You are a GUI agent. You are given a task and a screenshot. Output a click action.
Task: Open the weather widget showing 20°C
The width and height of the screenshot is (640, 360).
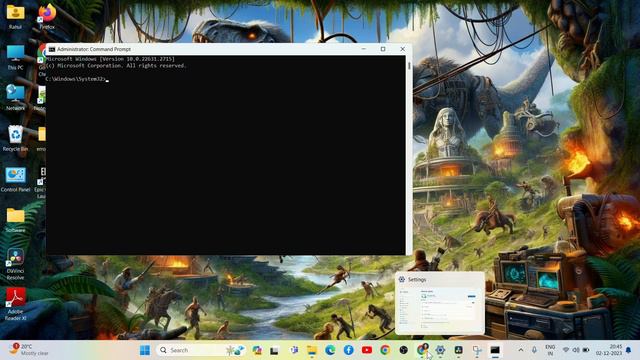coord(29,350)
